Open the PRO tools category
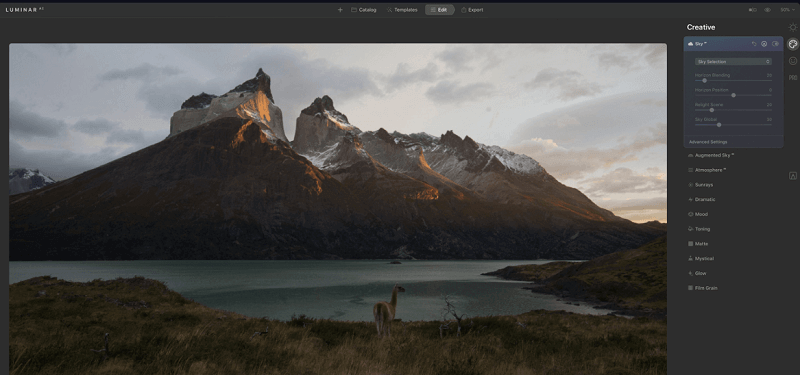 [x=793, y=78]
